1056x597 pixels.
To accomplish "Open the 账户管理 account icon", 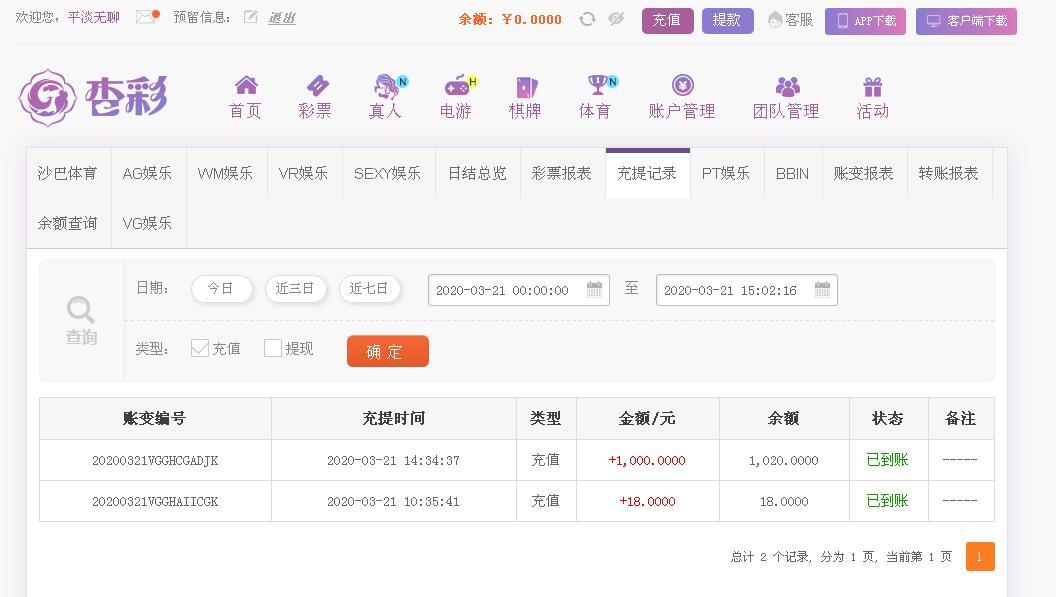I will (682, 86).
